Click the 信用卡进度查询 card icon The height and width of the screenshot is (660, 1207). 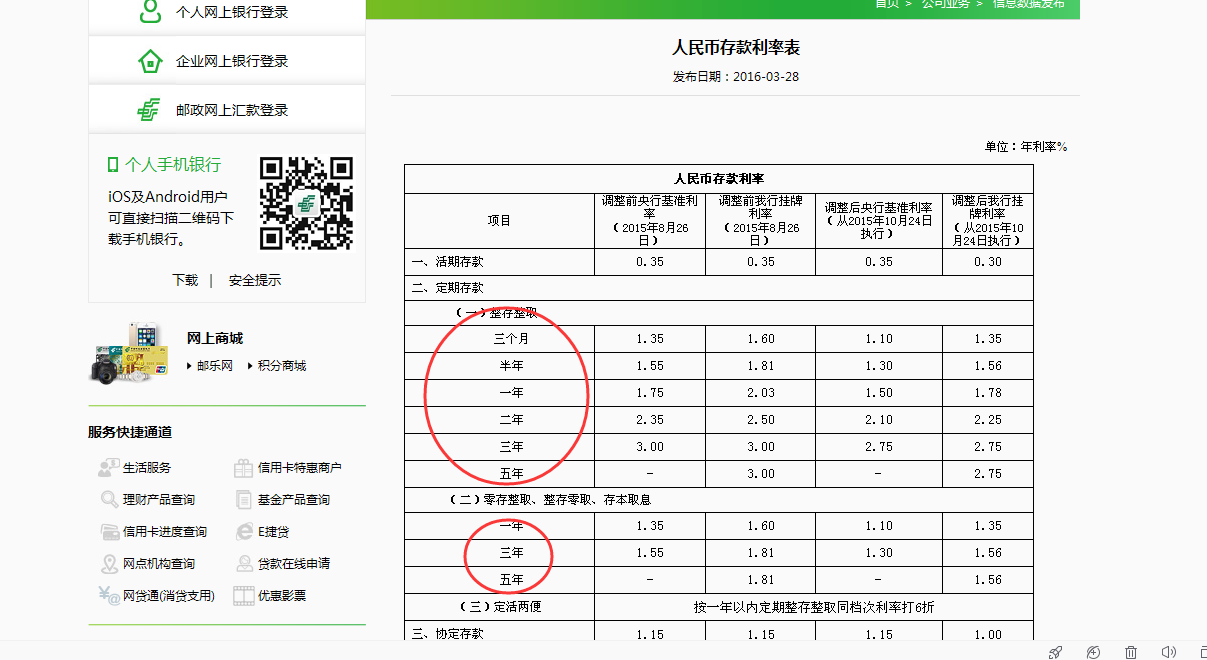point(109,532)
